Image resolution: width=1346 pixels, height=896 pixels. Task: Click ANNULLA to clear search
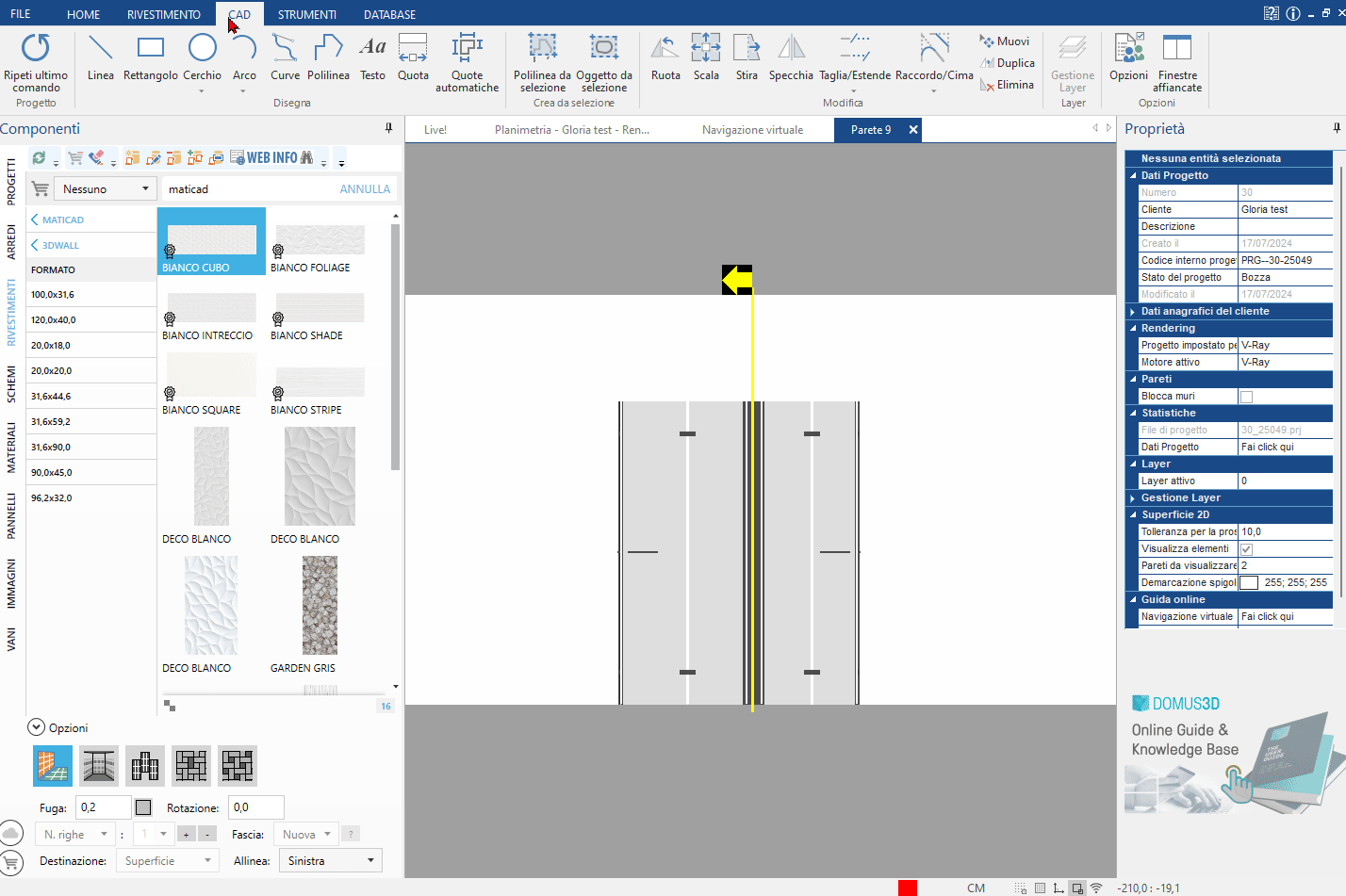coord(364,189)
